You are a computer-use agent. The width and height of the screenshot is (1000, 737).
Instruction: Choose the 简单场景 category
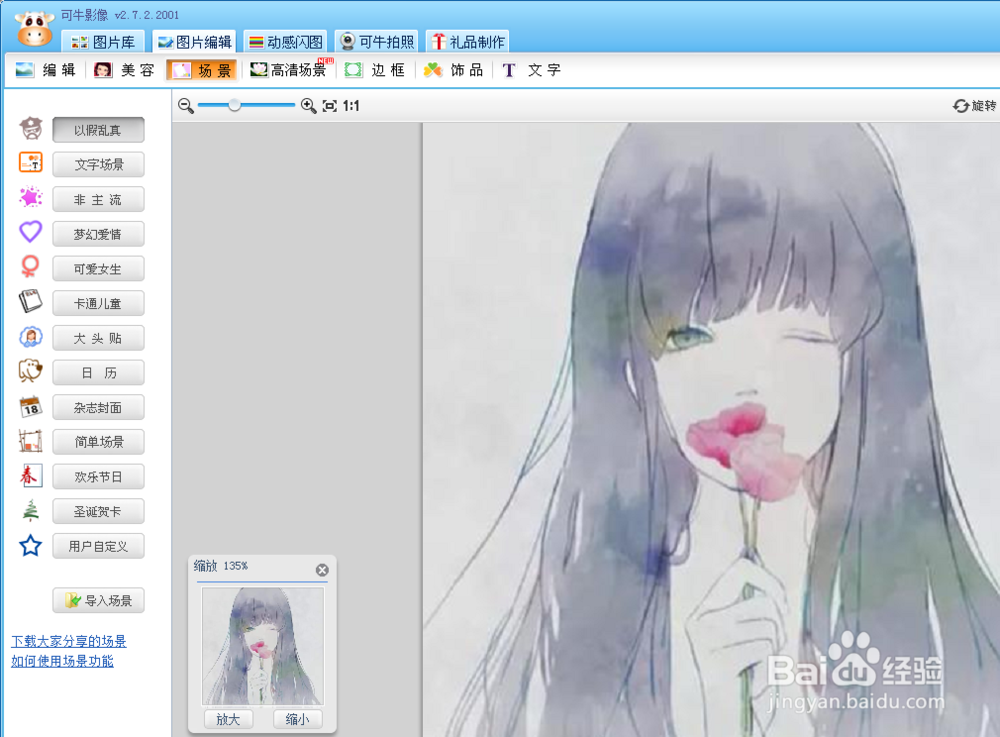[x=98, y=442]
